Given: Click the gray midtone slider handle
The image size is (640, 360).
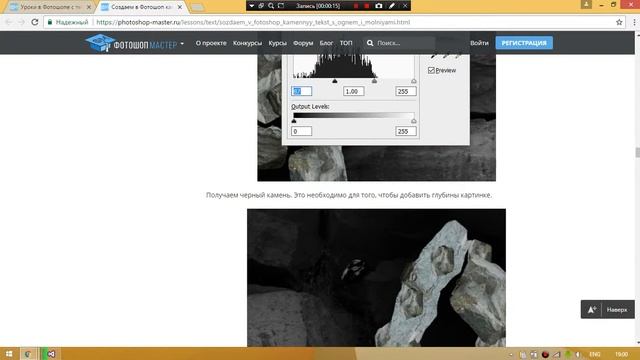Looking at the screenshot, I should 374,81.
